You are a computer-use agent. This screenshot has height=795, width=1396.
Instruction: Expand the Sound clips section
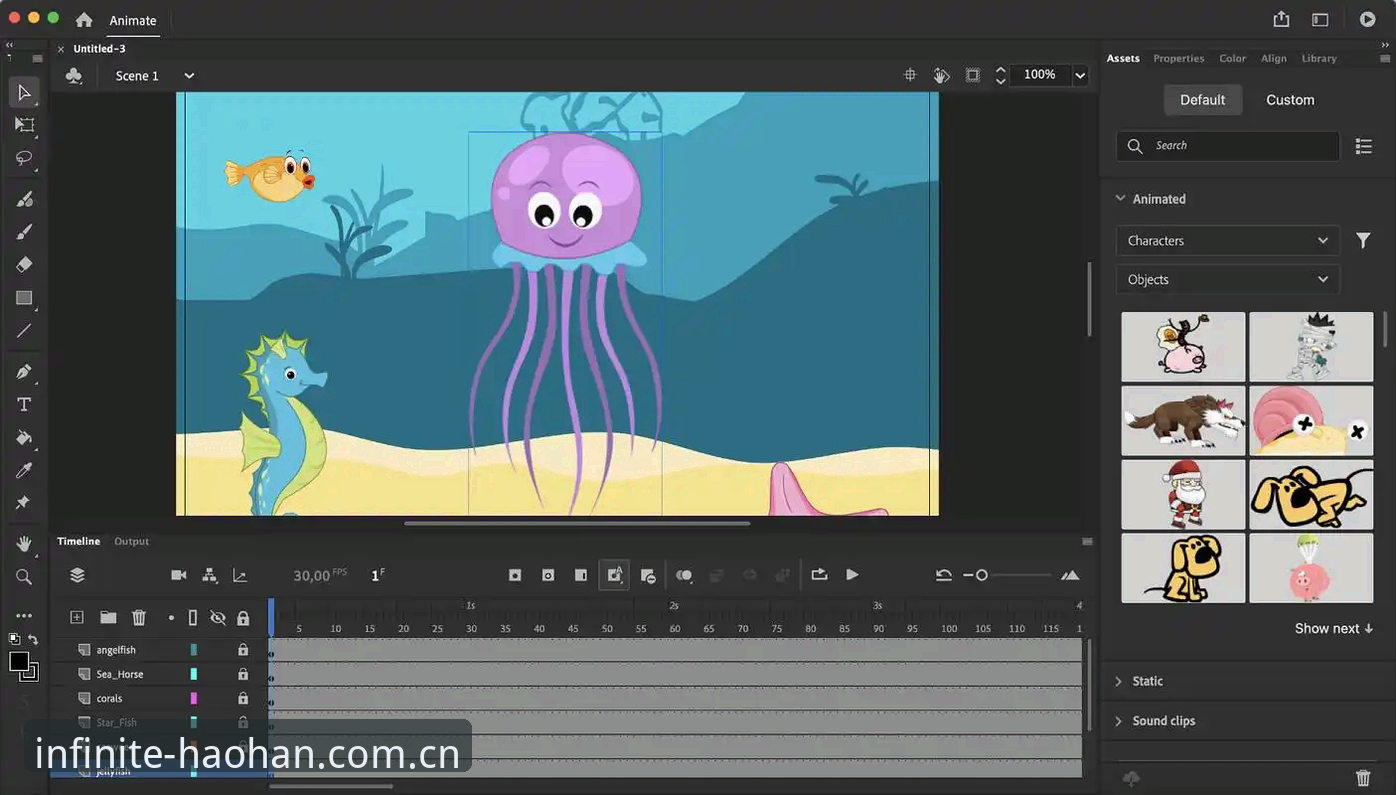click(x=1119, y=721)
